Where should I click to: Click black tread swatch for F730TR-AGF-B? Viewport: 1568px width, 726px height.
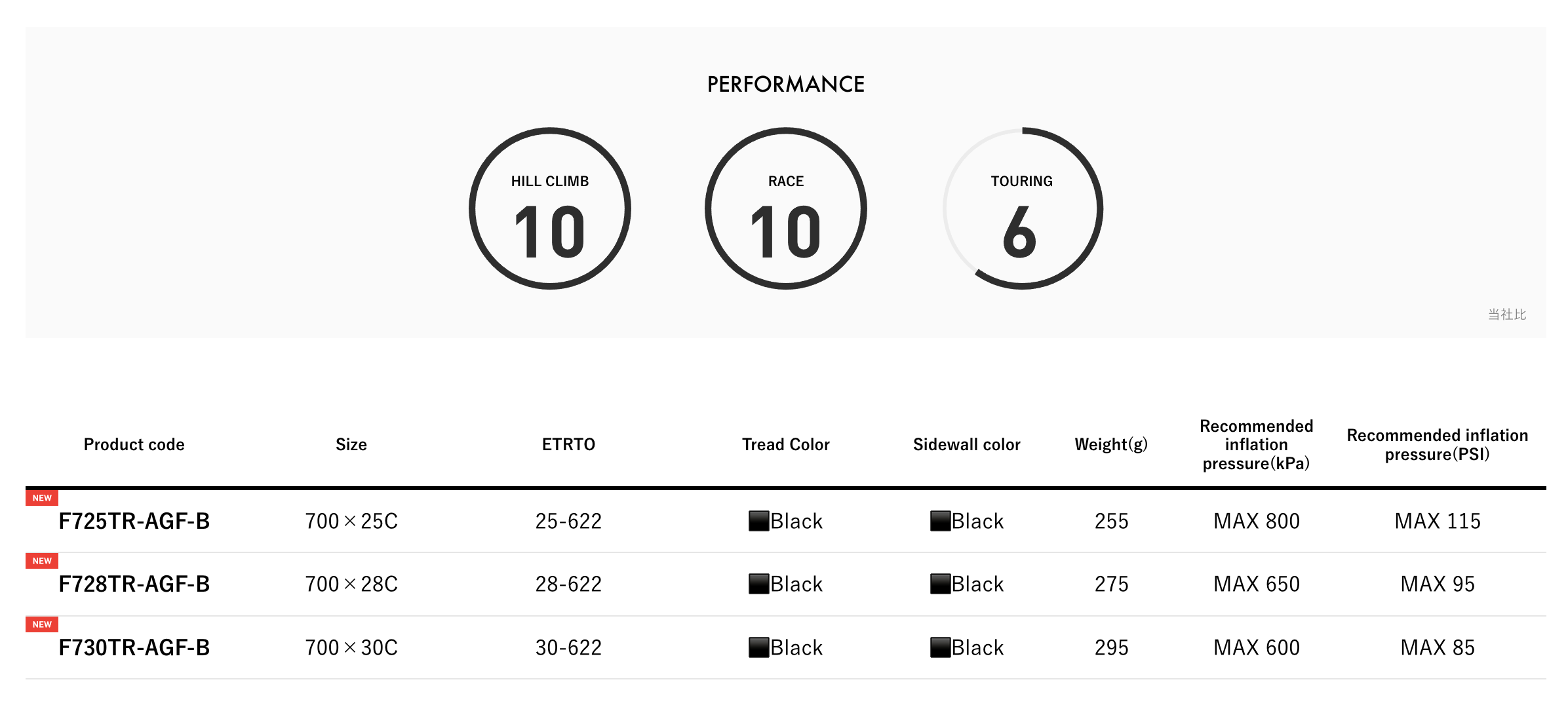pyautogui.click(x=758, y=647)
